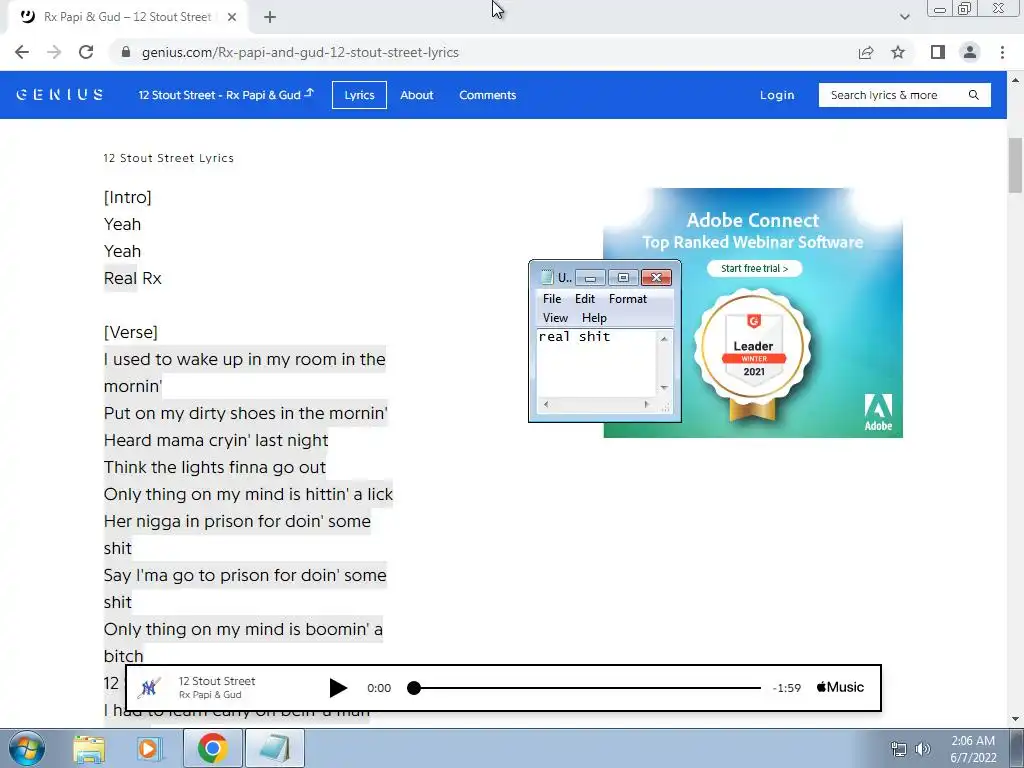The width and height of the screenshot is (1024, 768).
Task: Click the forward navigation arrow
Action: coord(54,52)
